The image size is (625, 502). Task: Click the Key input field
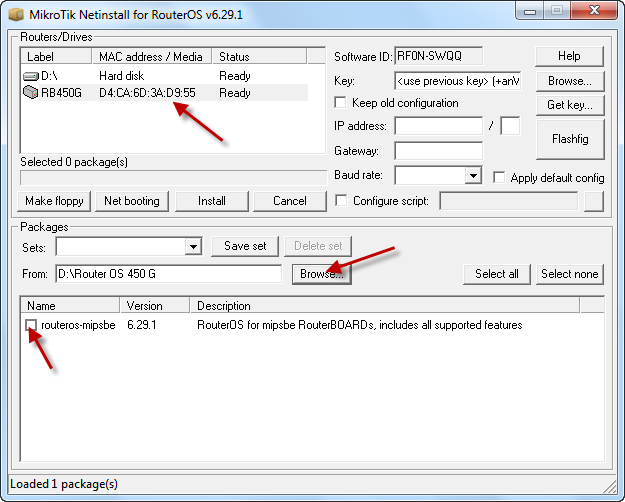(x=458, y=81)
